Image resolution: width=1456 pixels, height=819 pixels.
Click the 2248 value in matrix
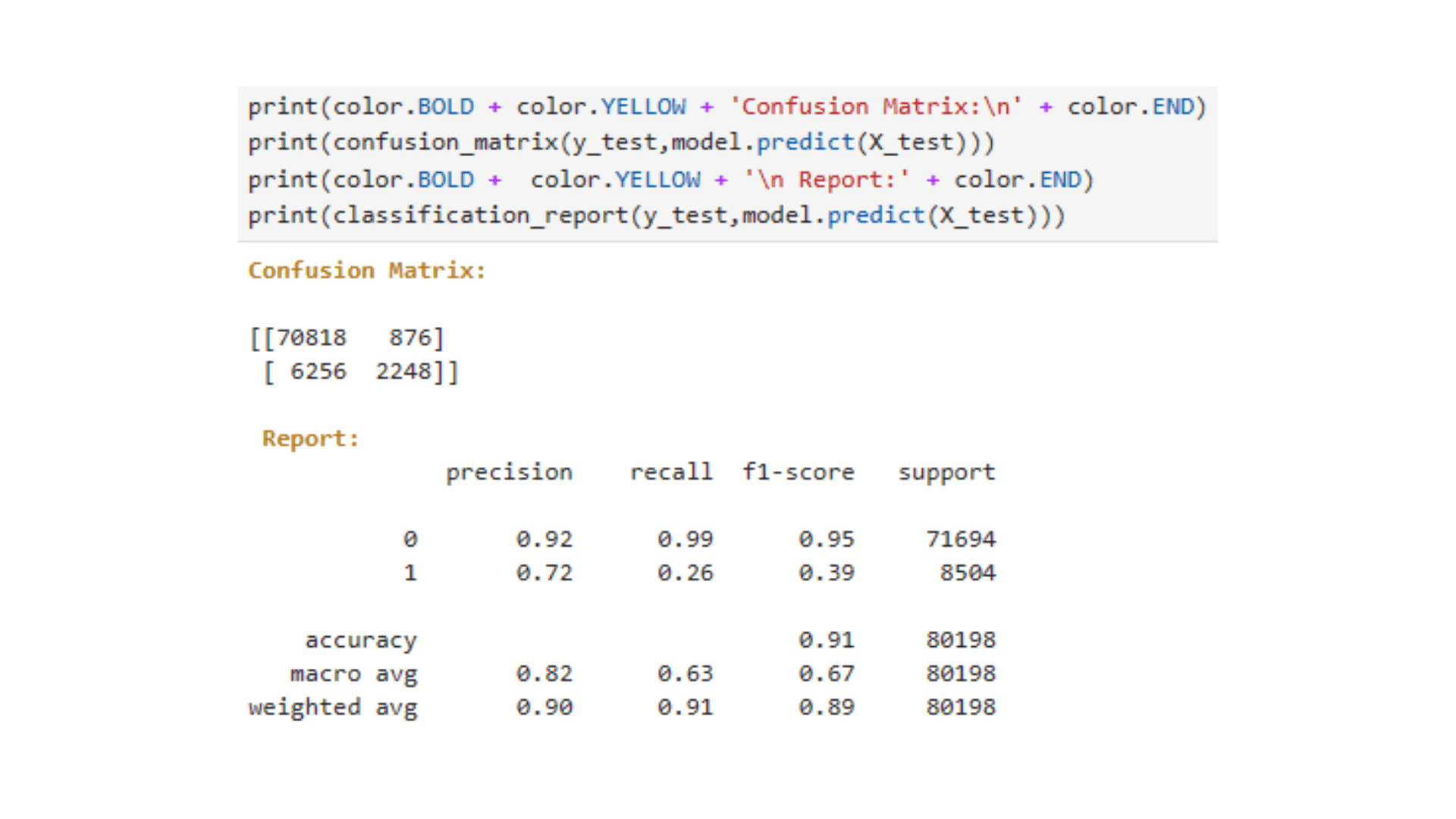click(x=403, y=372)
